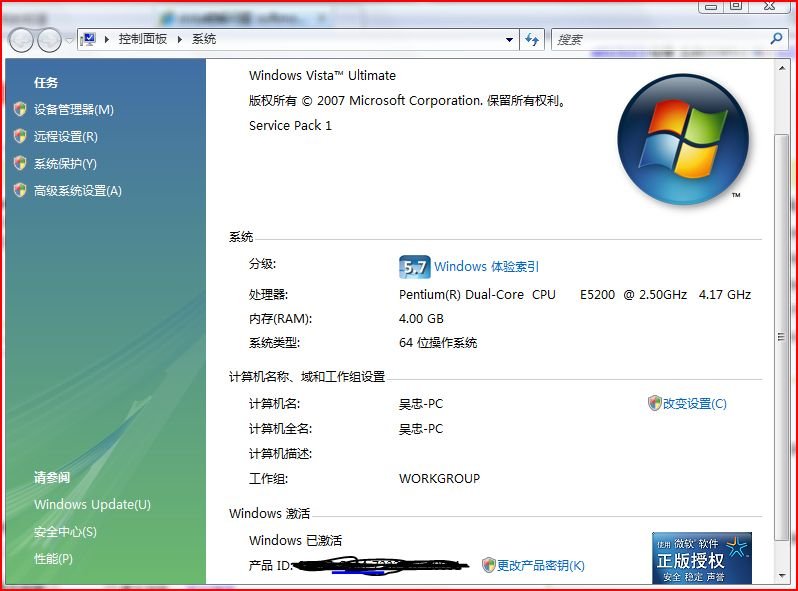798x591 pixels.
Task: Click the computer icon in address bar
Action: (x=88, y=39)
